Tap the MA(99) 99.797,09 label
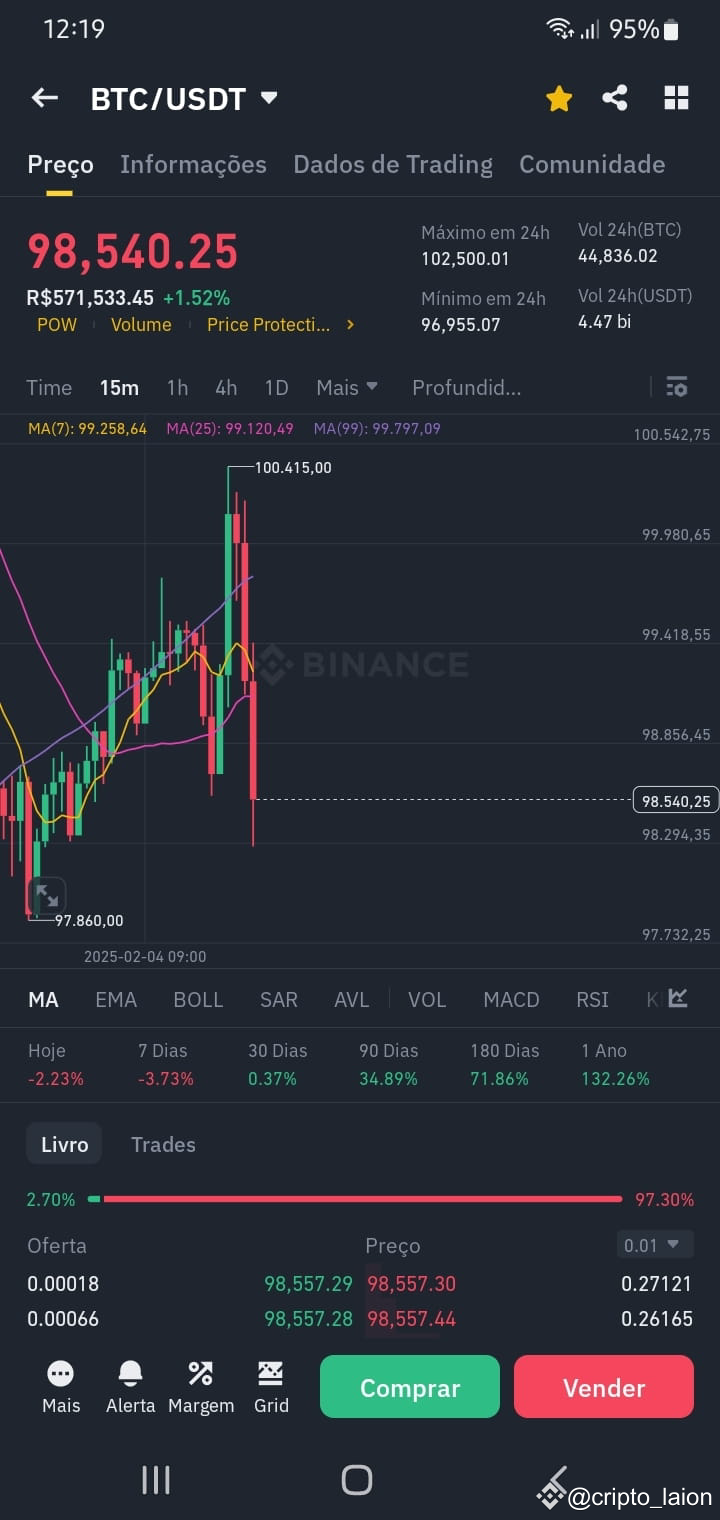720x1520 pixels. [377, 429]
